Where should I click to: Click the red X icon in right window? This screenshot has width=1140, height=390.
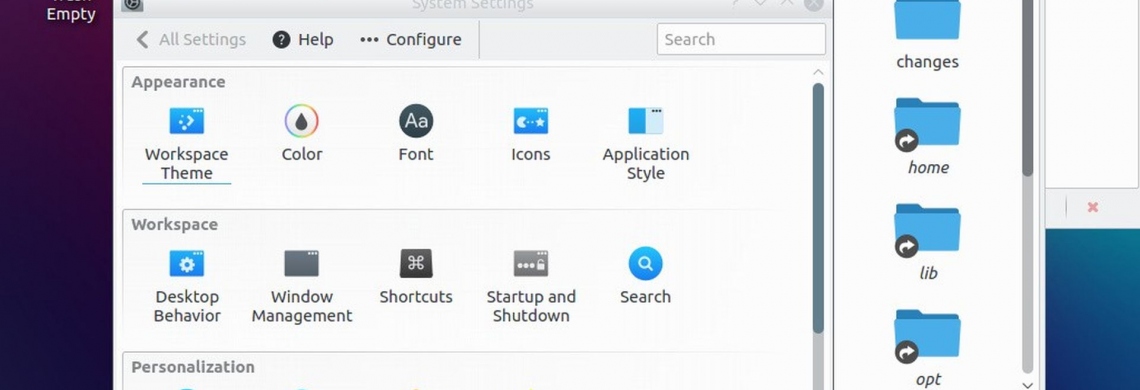(x=1092, y=207)
